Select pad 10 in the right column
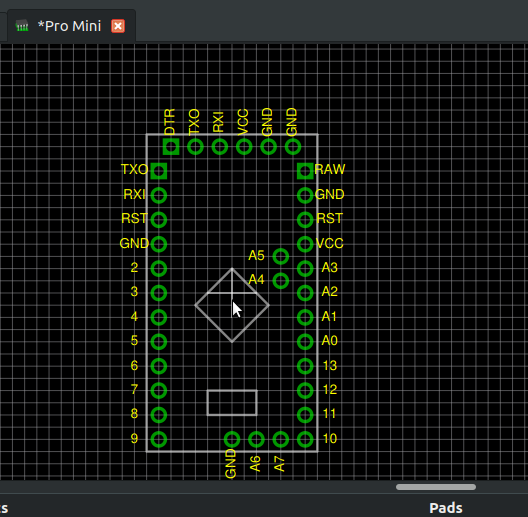The height and width of the screenshot is (517, 528). pos(305,439)
